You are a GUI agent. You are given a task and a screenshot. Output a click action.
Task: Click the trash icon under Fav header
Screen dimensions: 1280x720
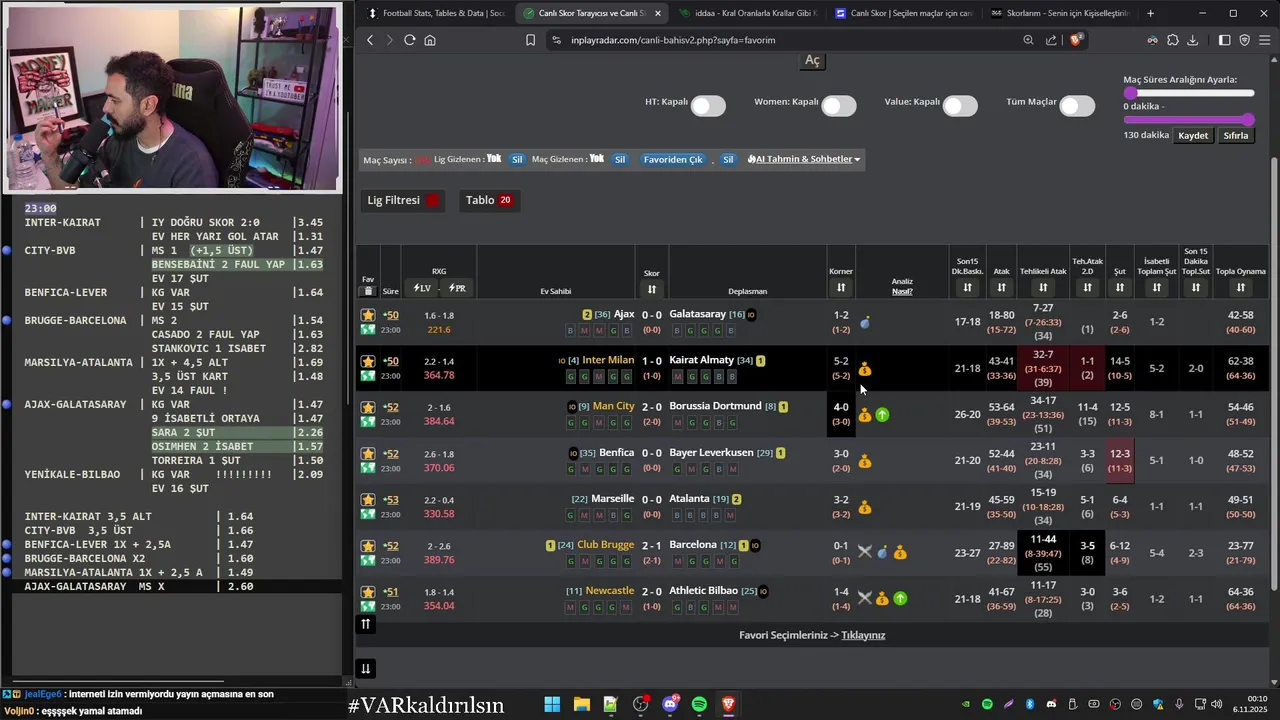(368, 291)
